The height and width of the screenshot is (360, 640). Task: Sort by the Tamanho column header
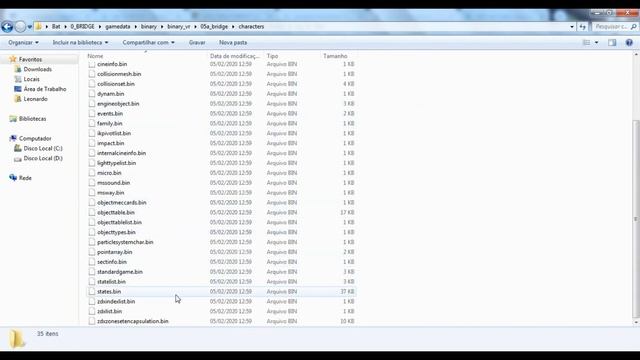pos(335,56)
